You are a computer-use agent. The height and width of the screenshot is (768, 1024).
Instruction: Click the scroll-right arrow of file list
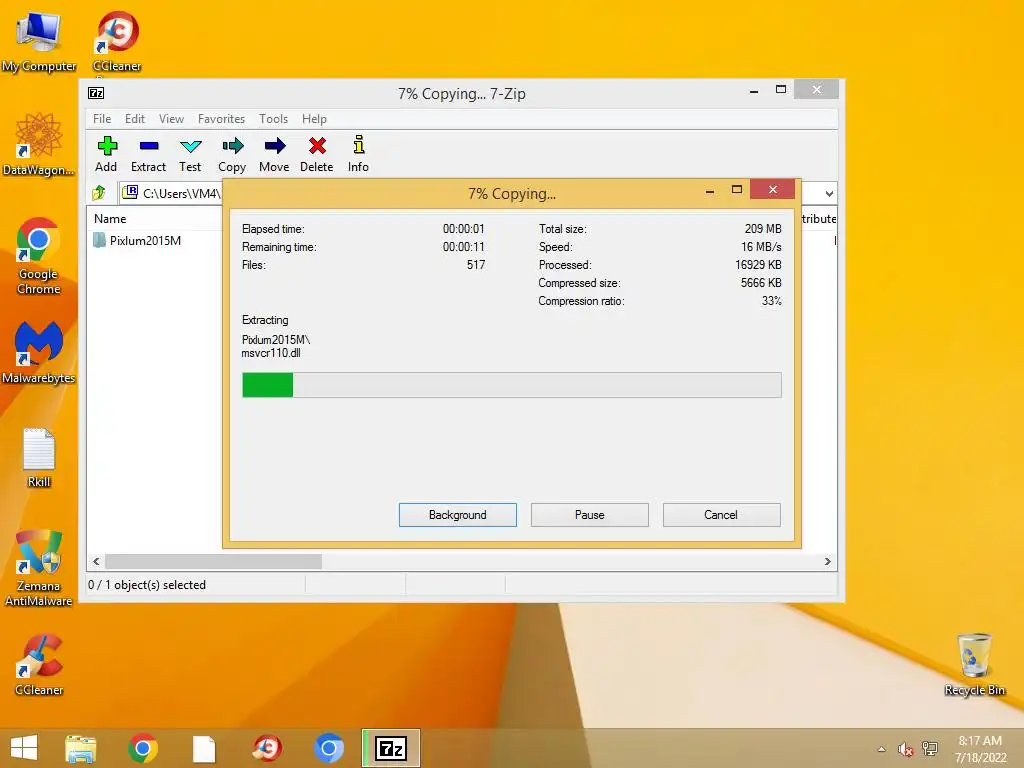[827, 562]
